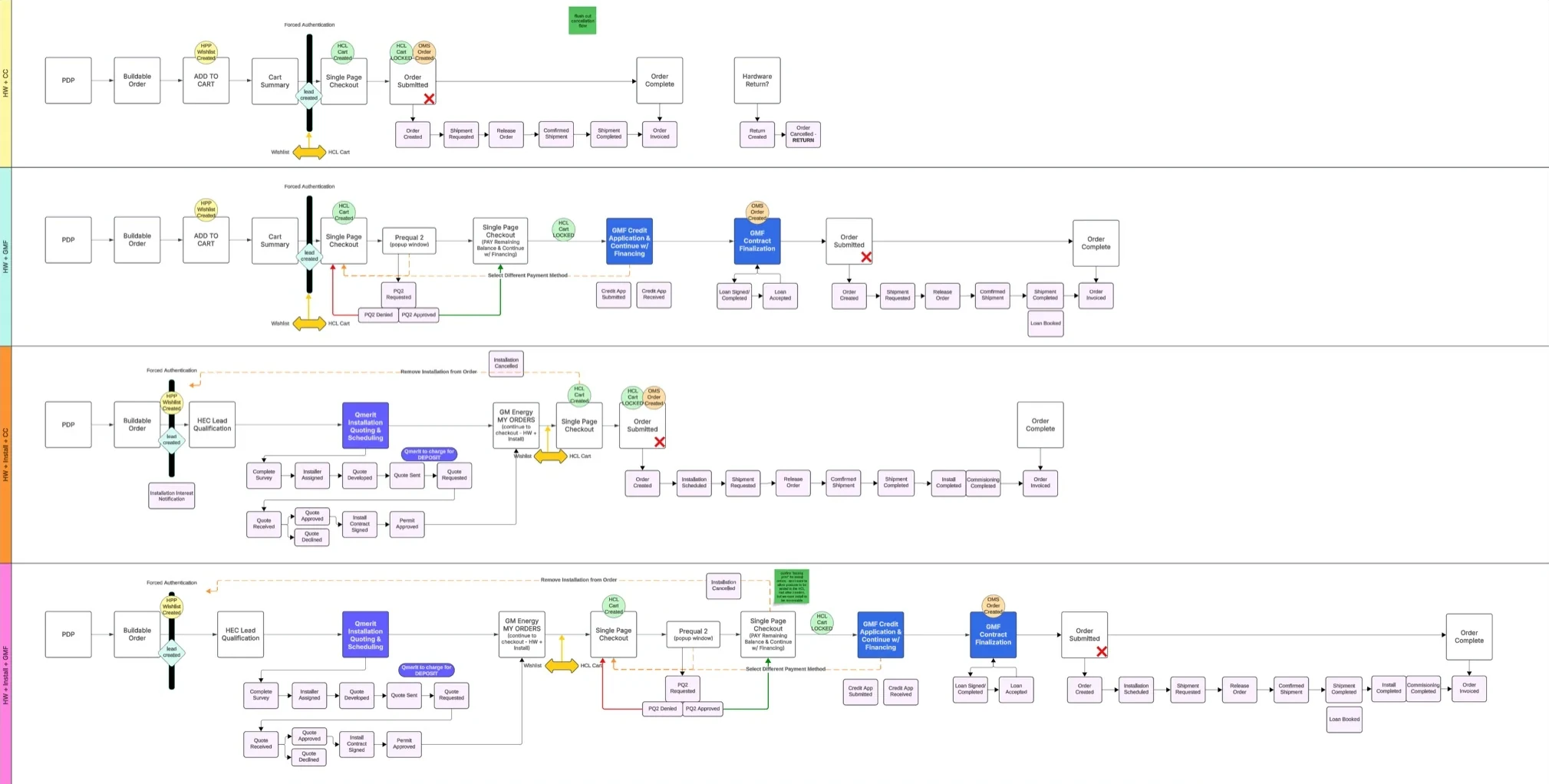Select the Return Created step

tap(757, 134)
